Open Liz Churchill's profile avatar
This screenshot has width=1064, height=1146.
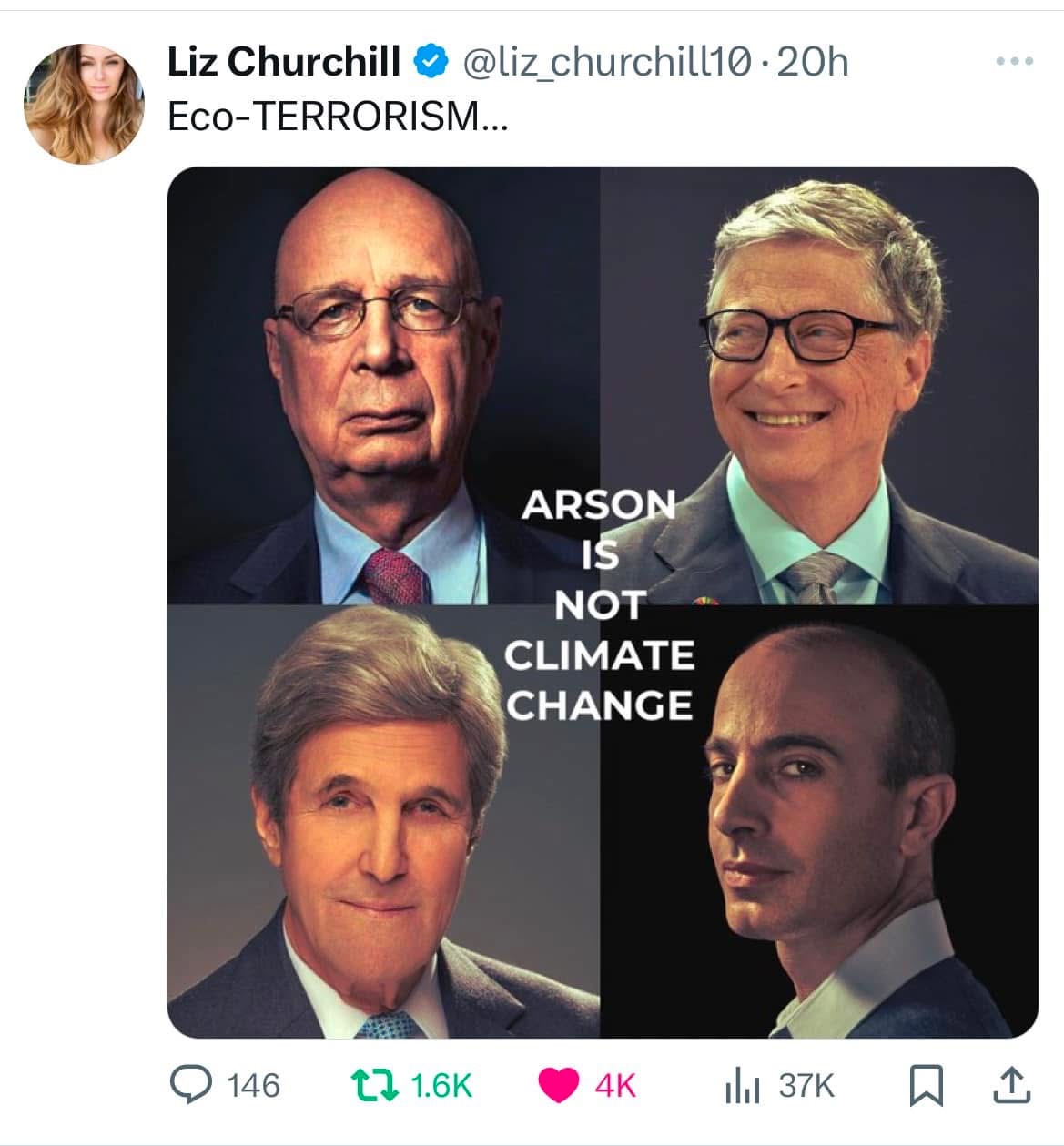point(84,103)
